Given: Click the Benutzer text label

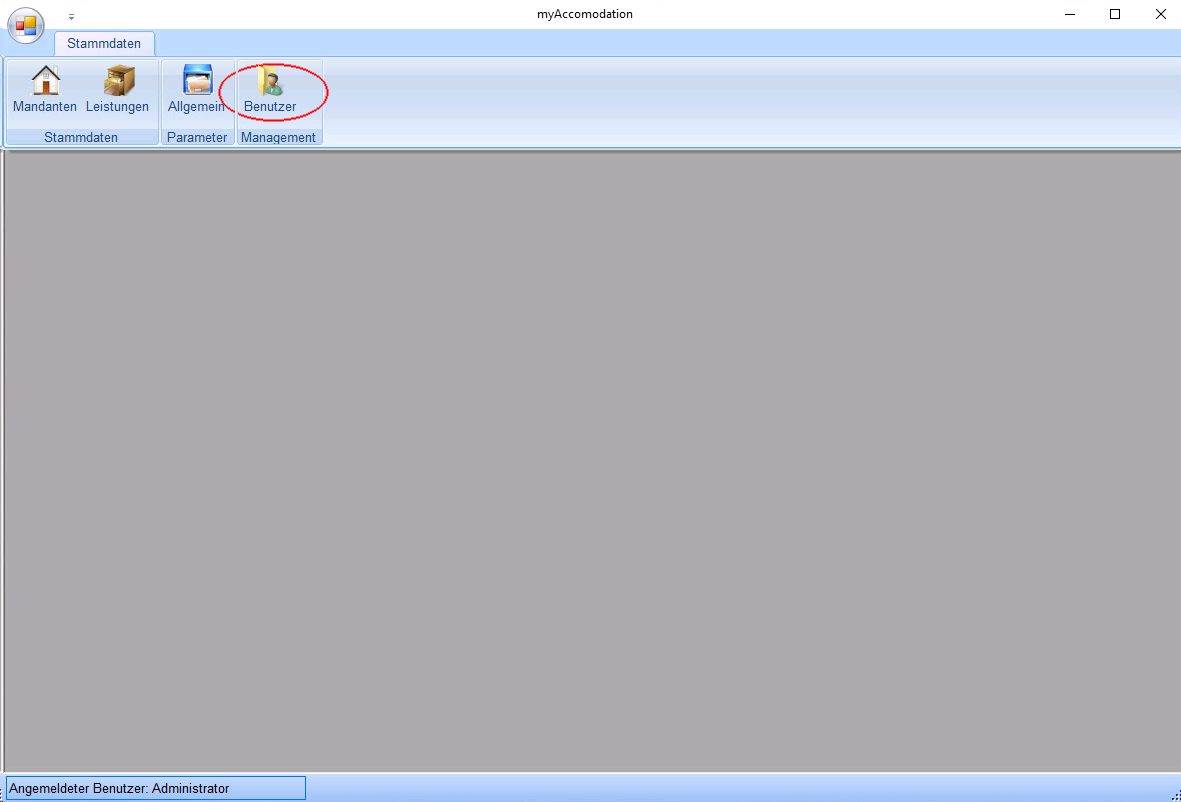Looking at the screenshot, I should (x=270, y=107).
